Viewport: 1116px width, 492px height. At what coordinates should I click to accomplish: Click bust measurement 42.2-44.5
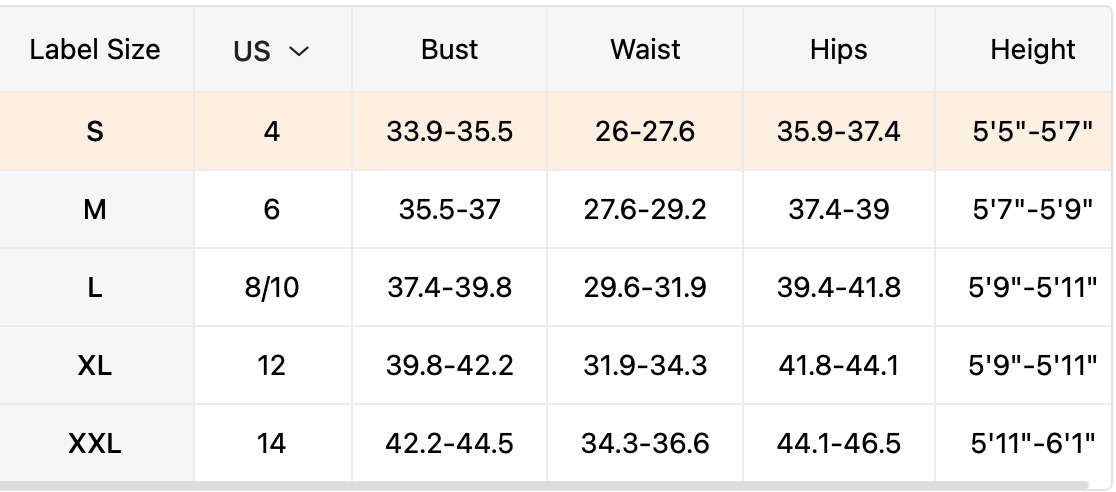(449, 443)
